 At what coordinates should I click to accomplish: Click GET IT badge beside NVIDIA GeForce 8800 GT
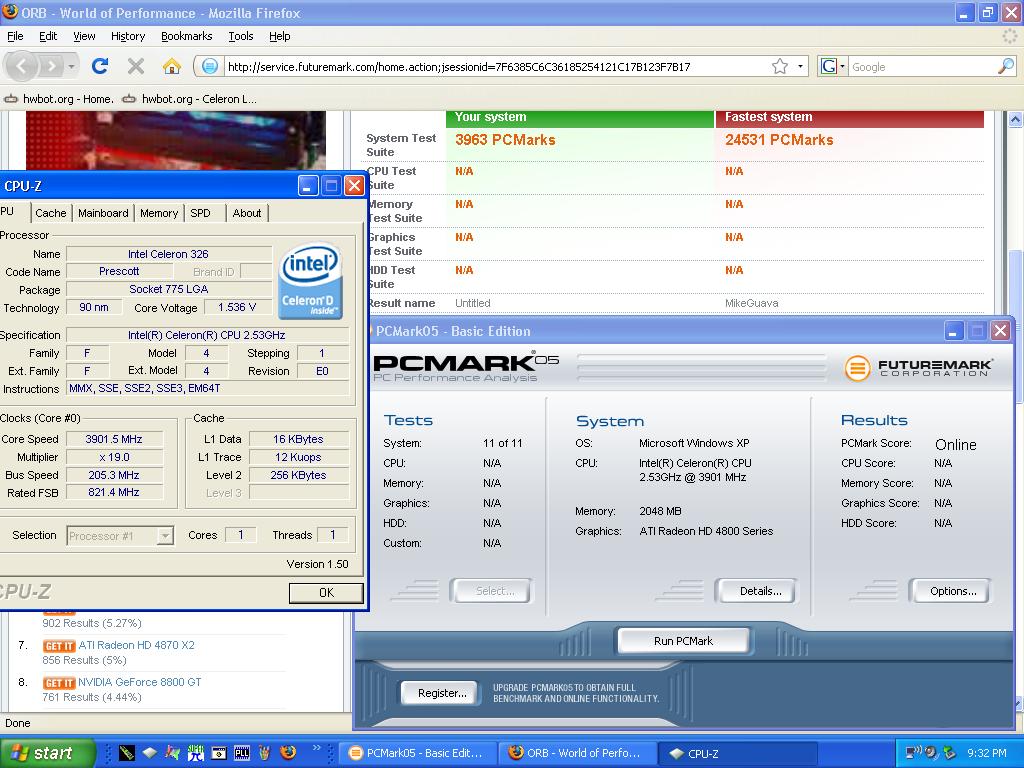59,682
